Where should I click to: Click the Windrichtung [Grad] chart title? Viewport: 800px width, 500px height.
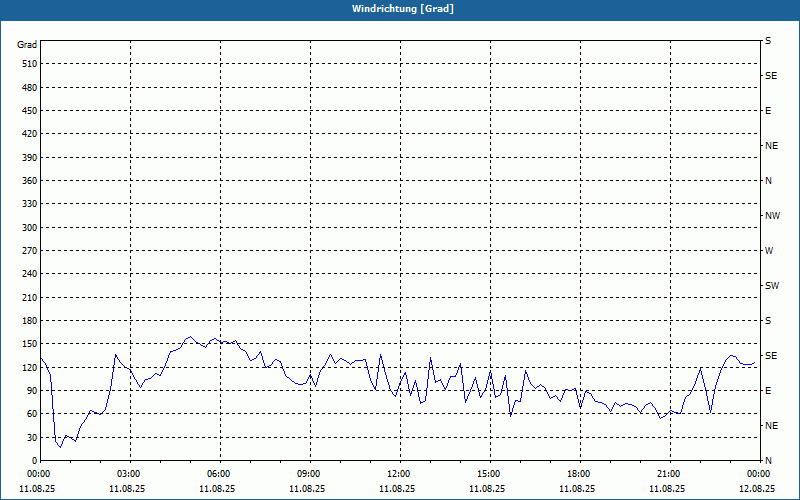tap(403, 9)
